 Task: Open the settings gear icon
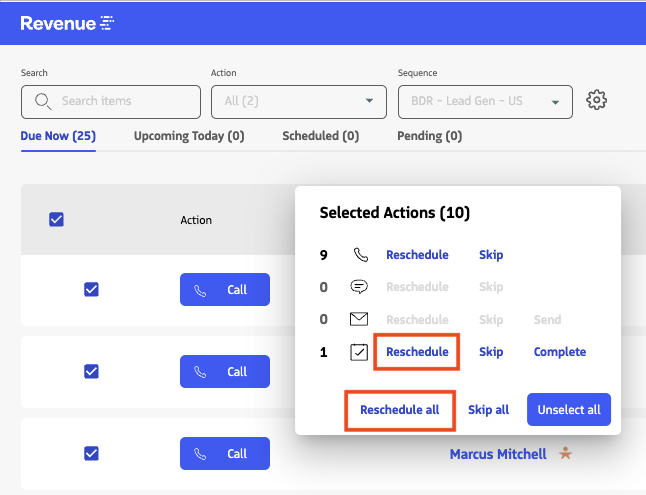(x=596, y=100)
